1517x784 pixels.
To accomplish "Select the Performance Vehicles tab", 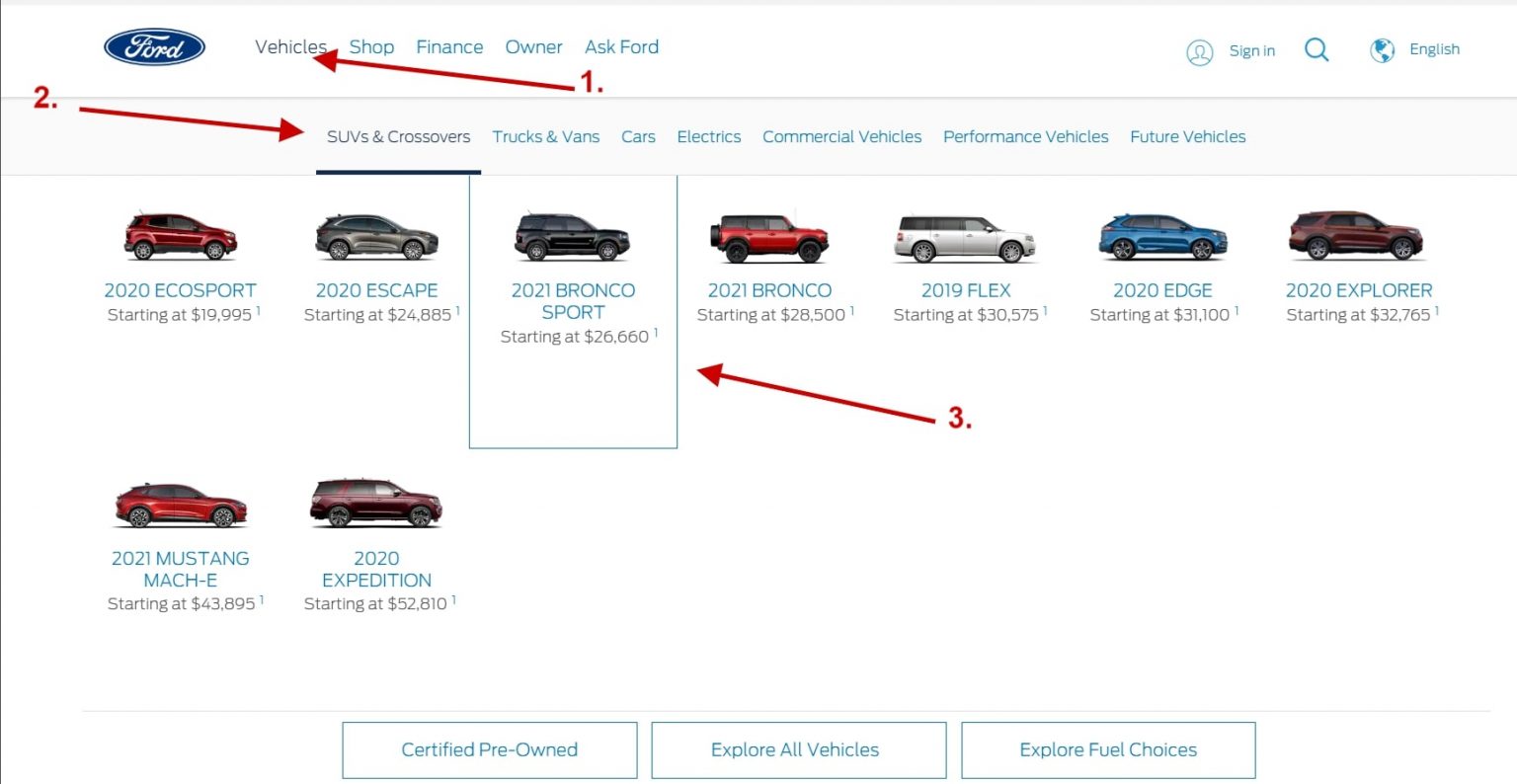I will (1025, 137).
